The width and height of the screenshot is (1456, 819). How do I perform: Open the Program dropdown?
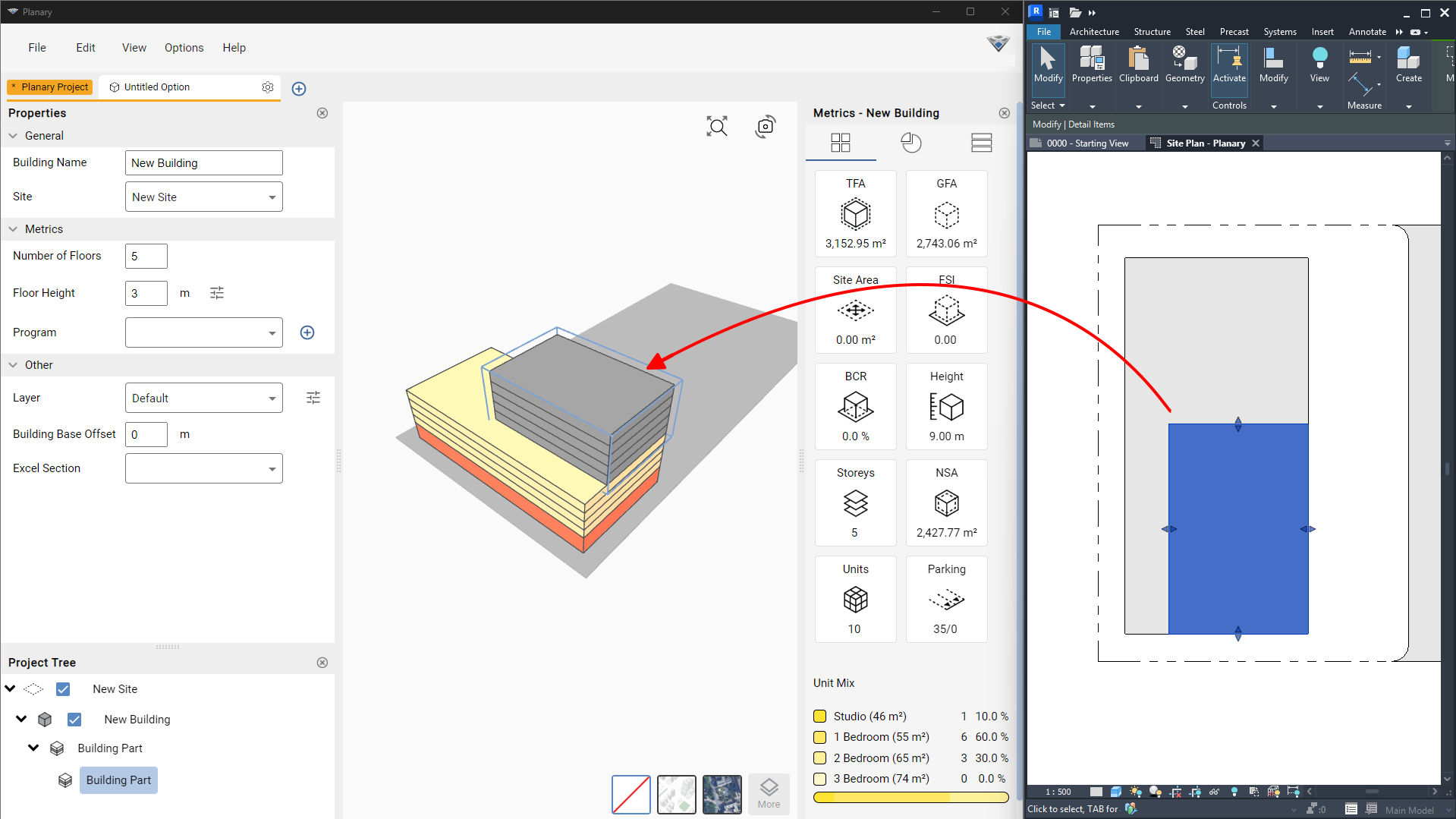pos(204,332)
